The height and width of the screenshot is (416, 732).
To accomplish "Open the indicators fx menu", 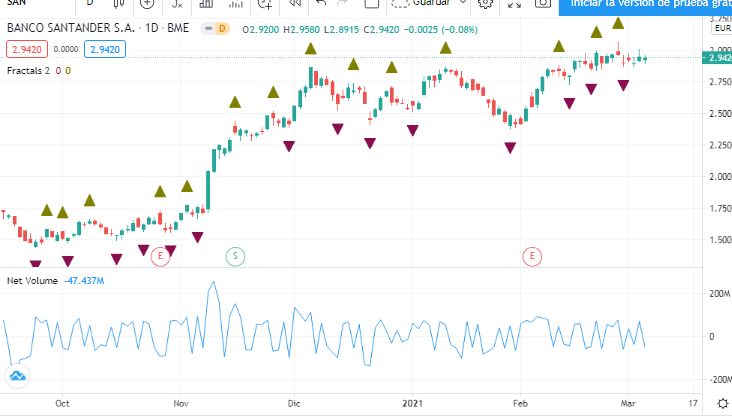I will (177, 4).
